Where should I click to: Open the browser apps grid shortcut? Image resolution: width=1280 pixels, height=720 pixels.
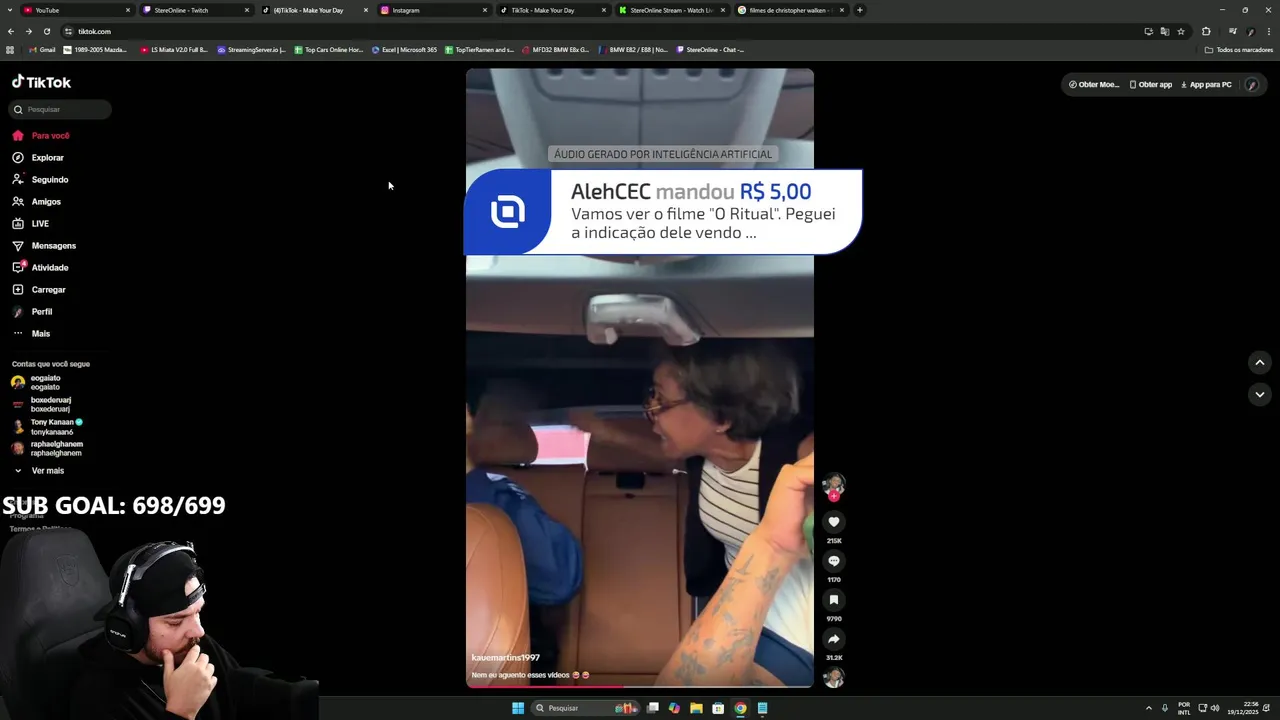click(10, 50)
